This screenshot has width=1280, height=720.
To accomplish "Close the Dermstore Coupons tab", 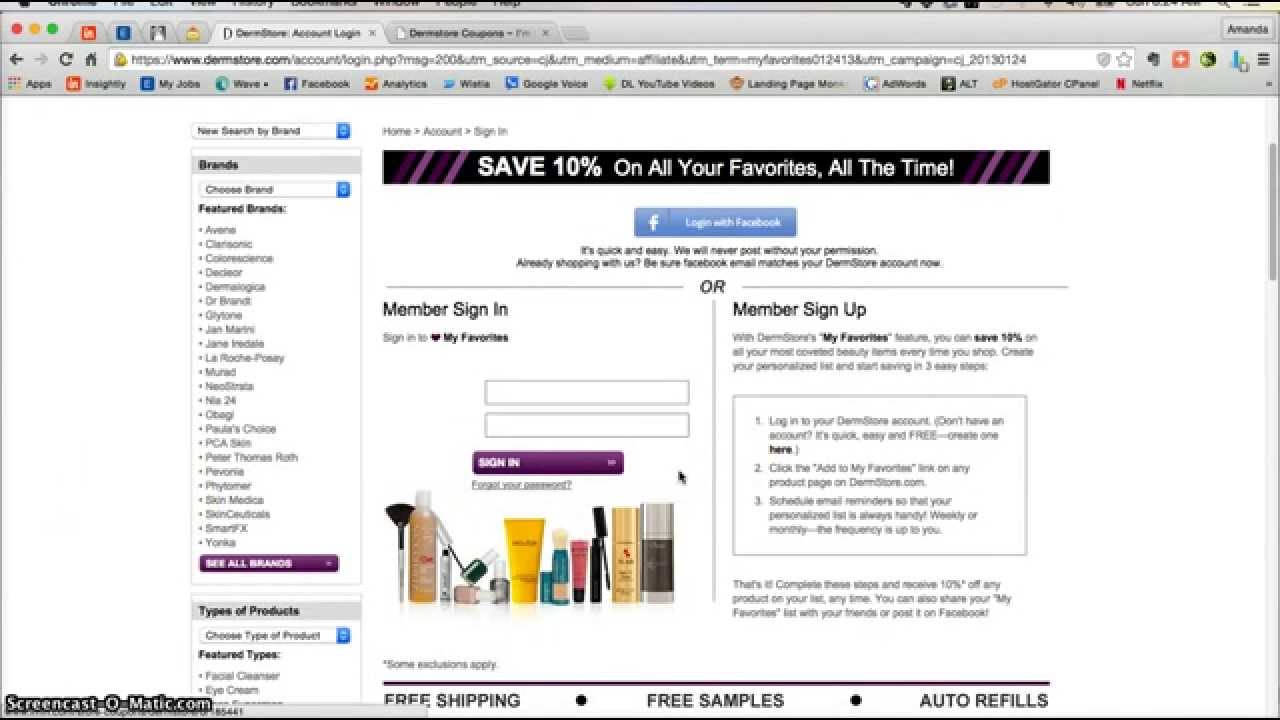I will pyautogui.click(x=545, y=33).
